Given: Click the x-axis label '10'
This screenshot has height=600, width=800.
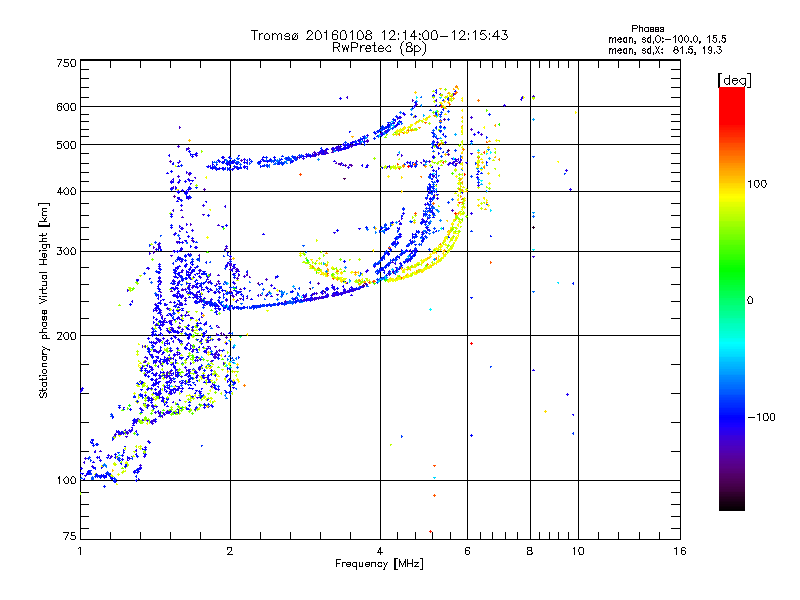Looking at the screenshot, I should click(x=578, y=551).
